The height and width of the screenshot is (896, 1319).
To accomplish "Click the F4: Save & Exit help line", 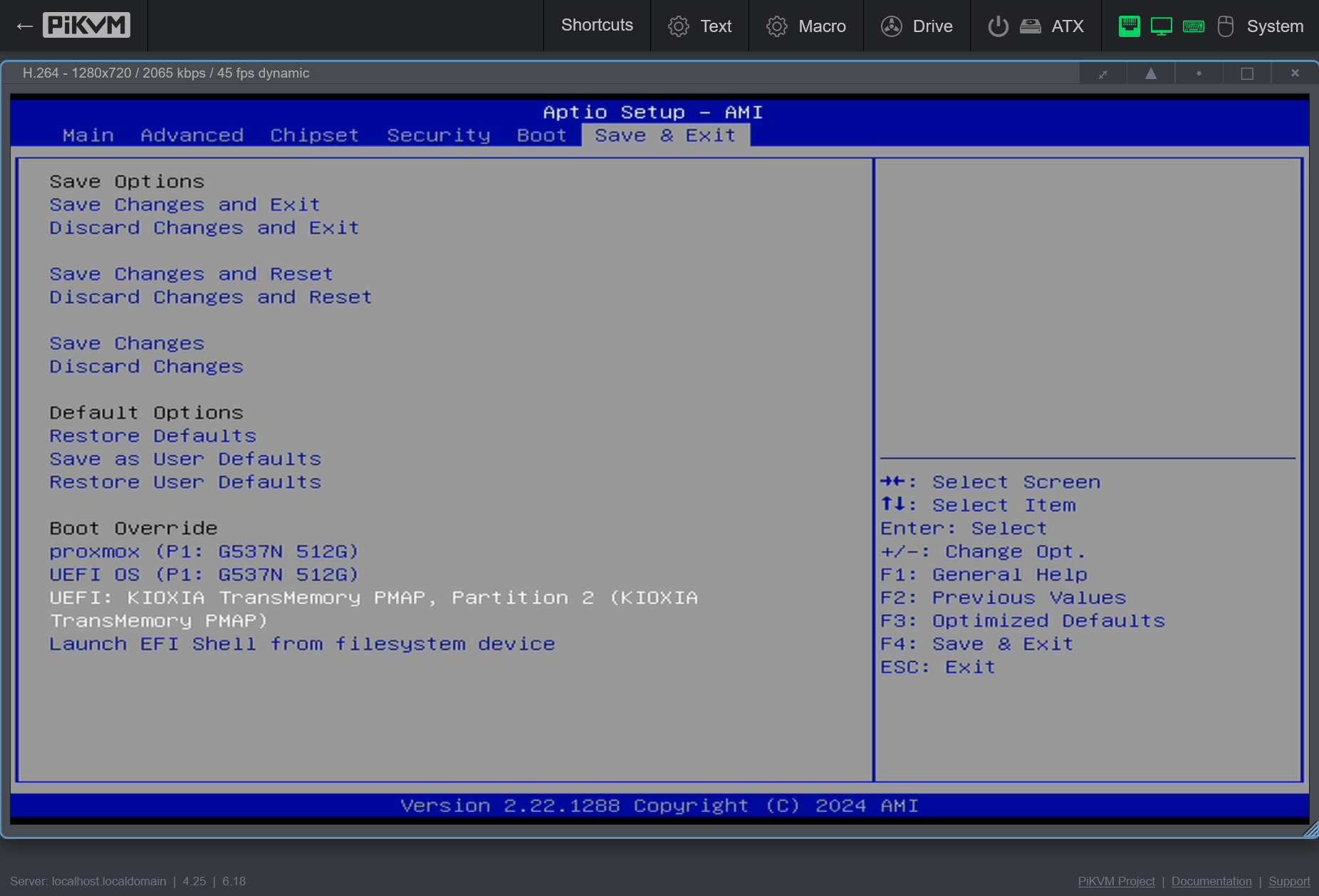I will pos(976,645).
